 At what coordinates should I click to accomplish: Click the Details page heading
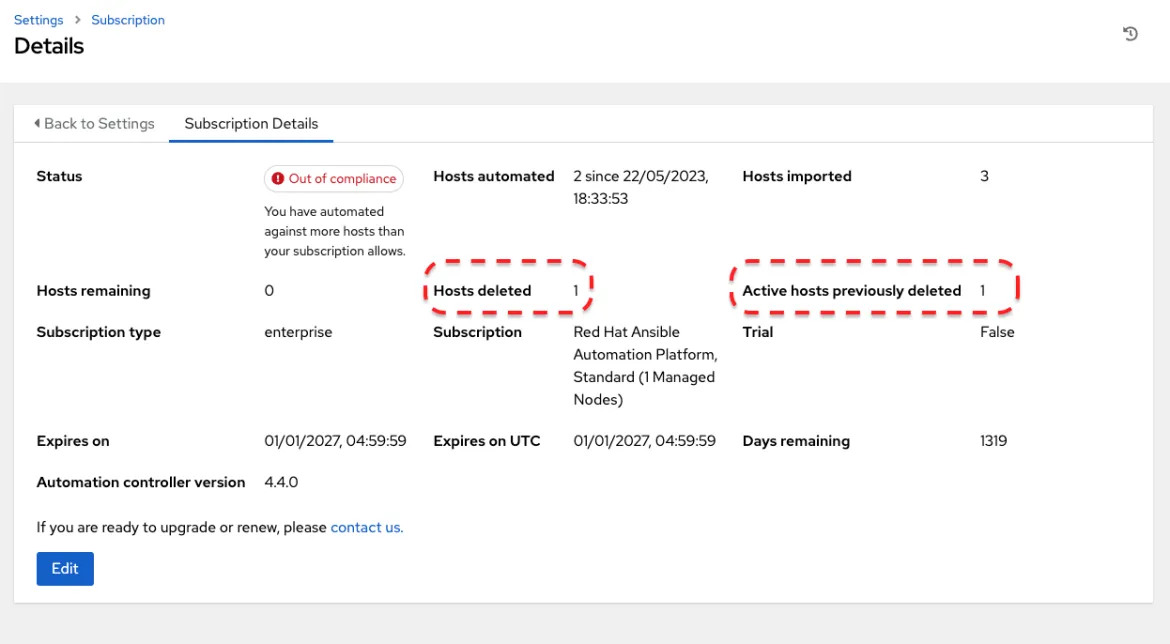[49, 46]
